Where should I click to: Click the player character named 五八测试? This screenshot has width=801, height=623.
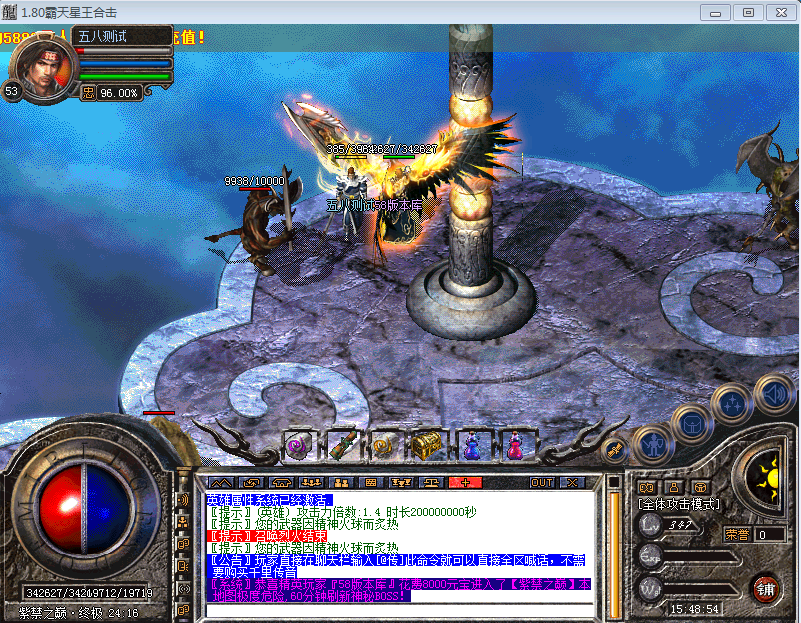click(x=350, y=202)
